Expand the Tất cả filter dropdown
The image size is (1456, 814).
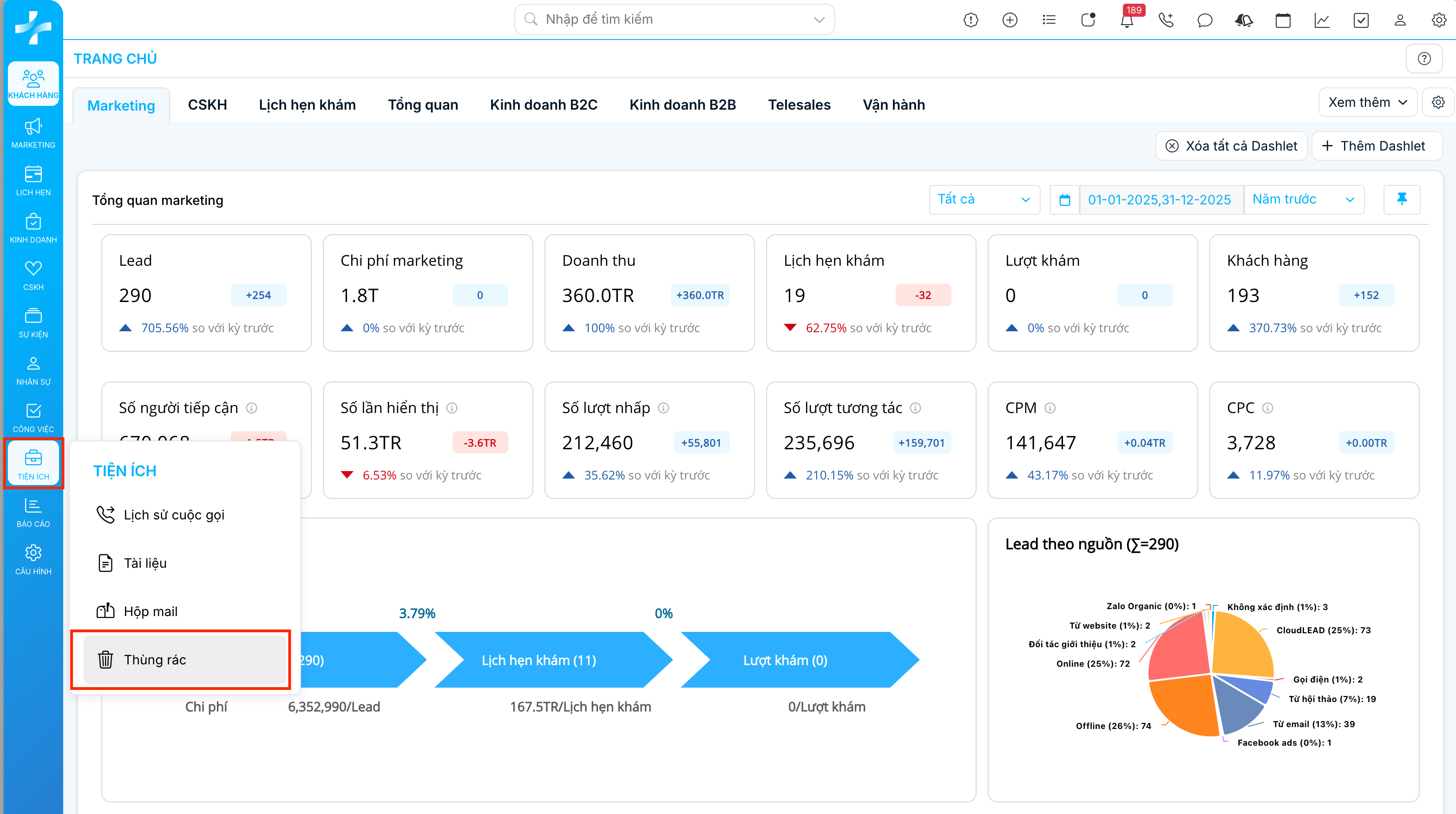pyautogui.click(x=984, y=199)
